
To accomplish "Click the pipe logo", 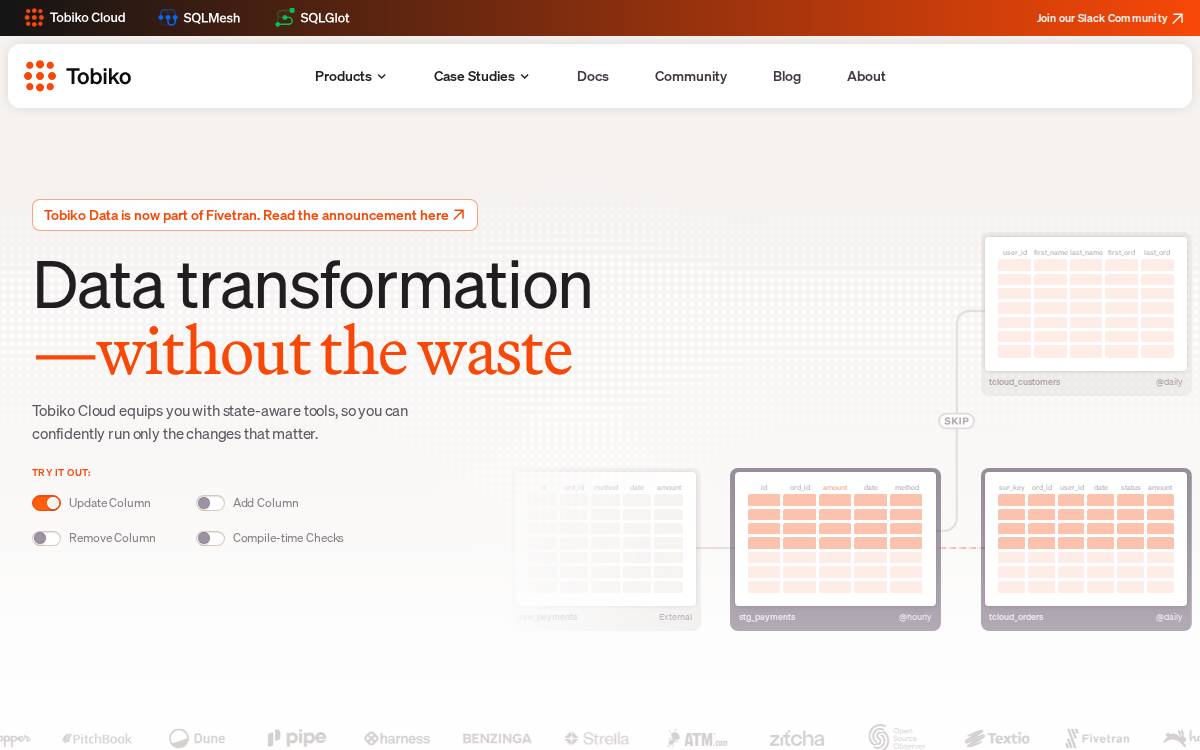I will click(x=297, y=738).
